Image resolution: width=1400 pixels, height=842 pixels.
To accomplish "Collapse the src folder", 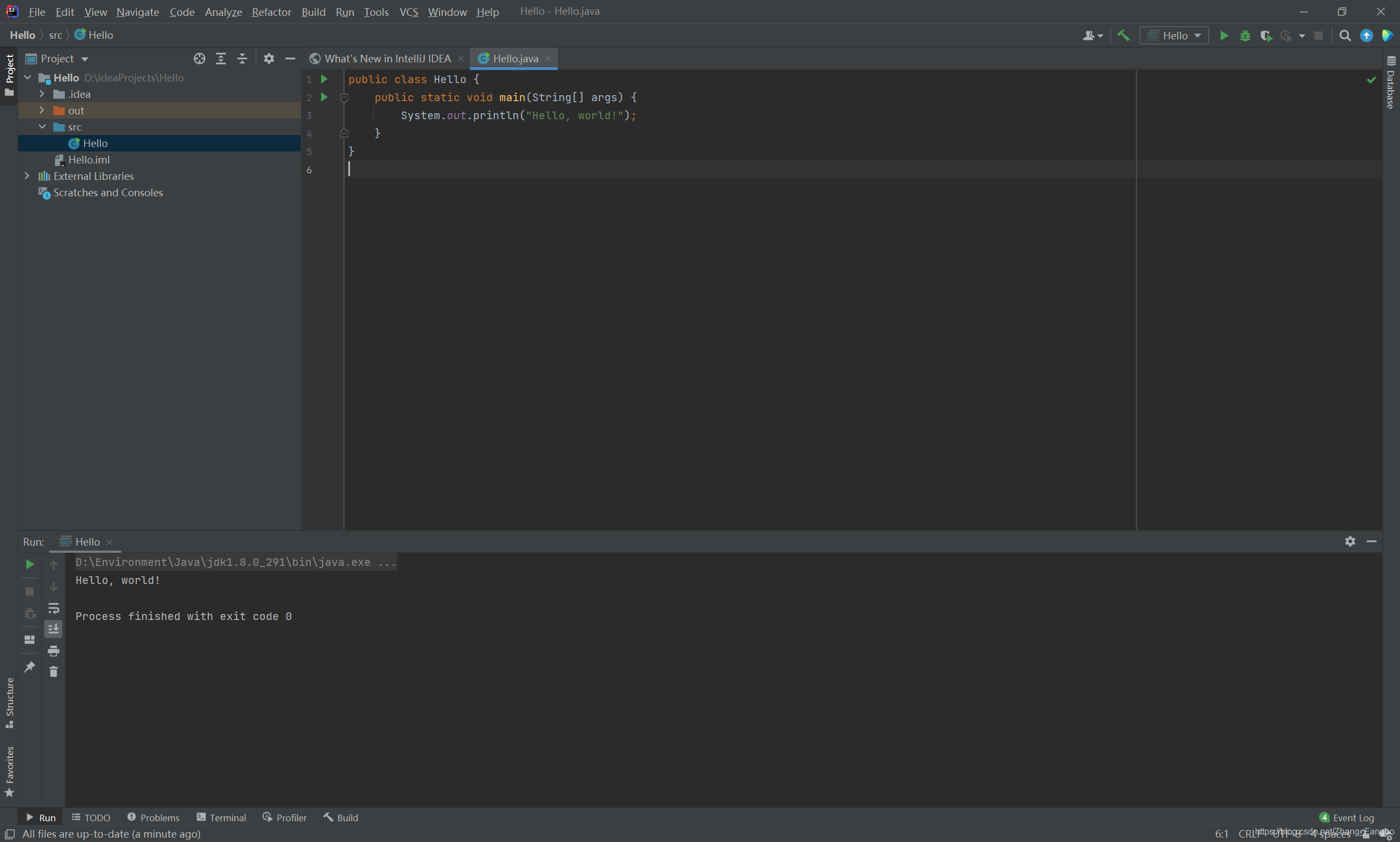I will pyautogui.click(x=42, y=126).
